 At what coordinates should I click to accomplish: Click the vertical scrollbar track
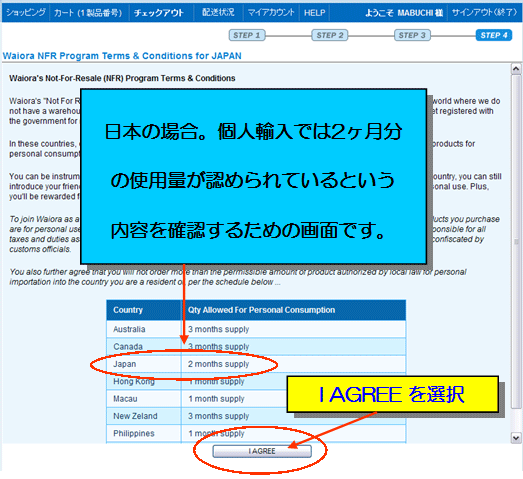[x=516, y=254]
